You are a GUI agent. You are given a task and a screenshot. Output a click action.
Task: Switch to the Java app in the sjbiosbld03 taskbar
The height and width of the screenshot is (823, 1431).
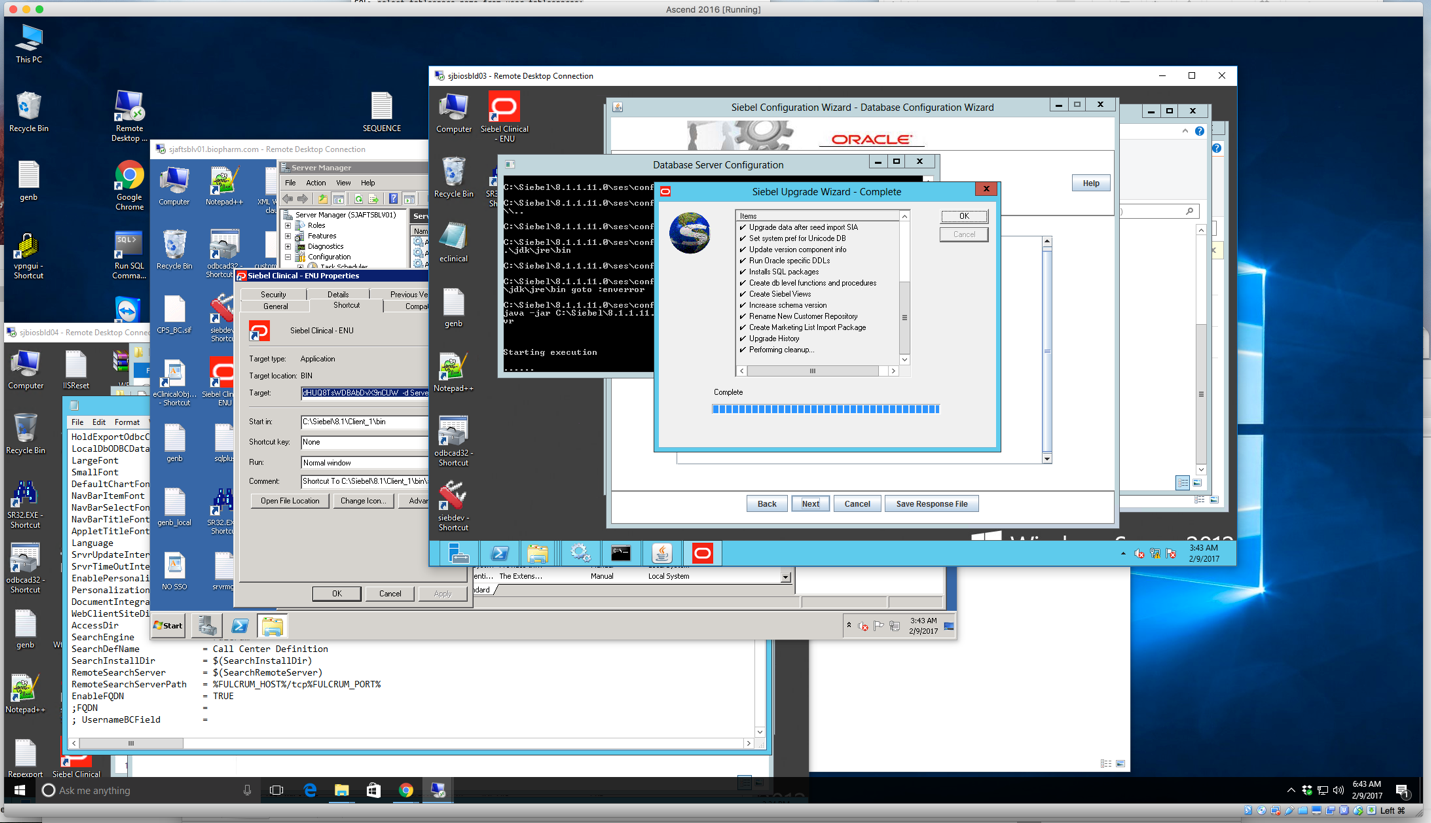[x=661, y=553]
